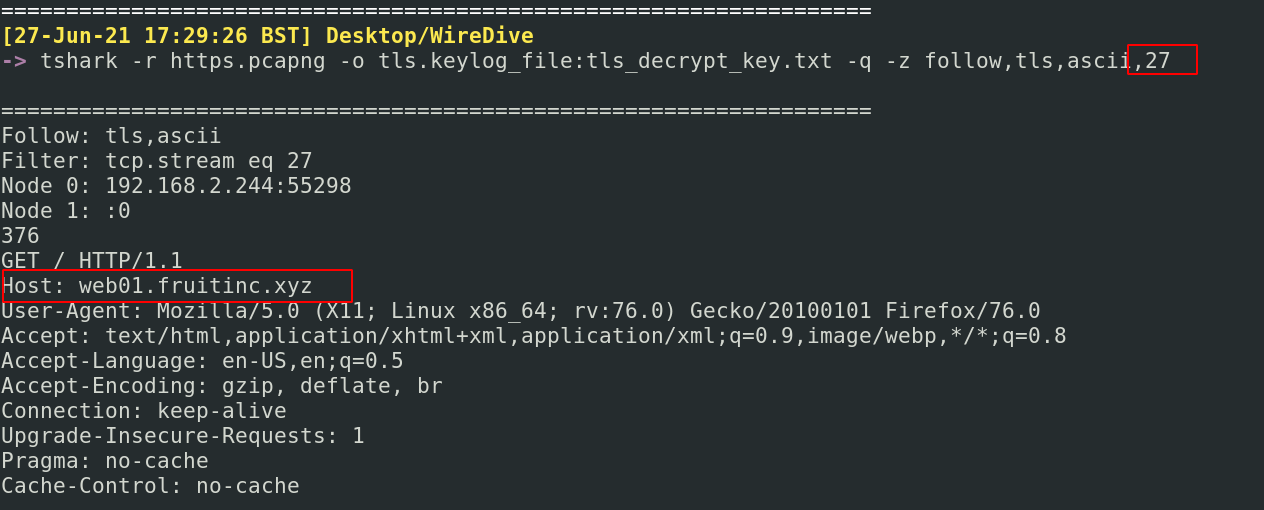Click the Upgrade-Insecure-Requests: 1 line
1264x510 pixels.
183,436
